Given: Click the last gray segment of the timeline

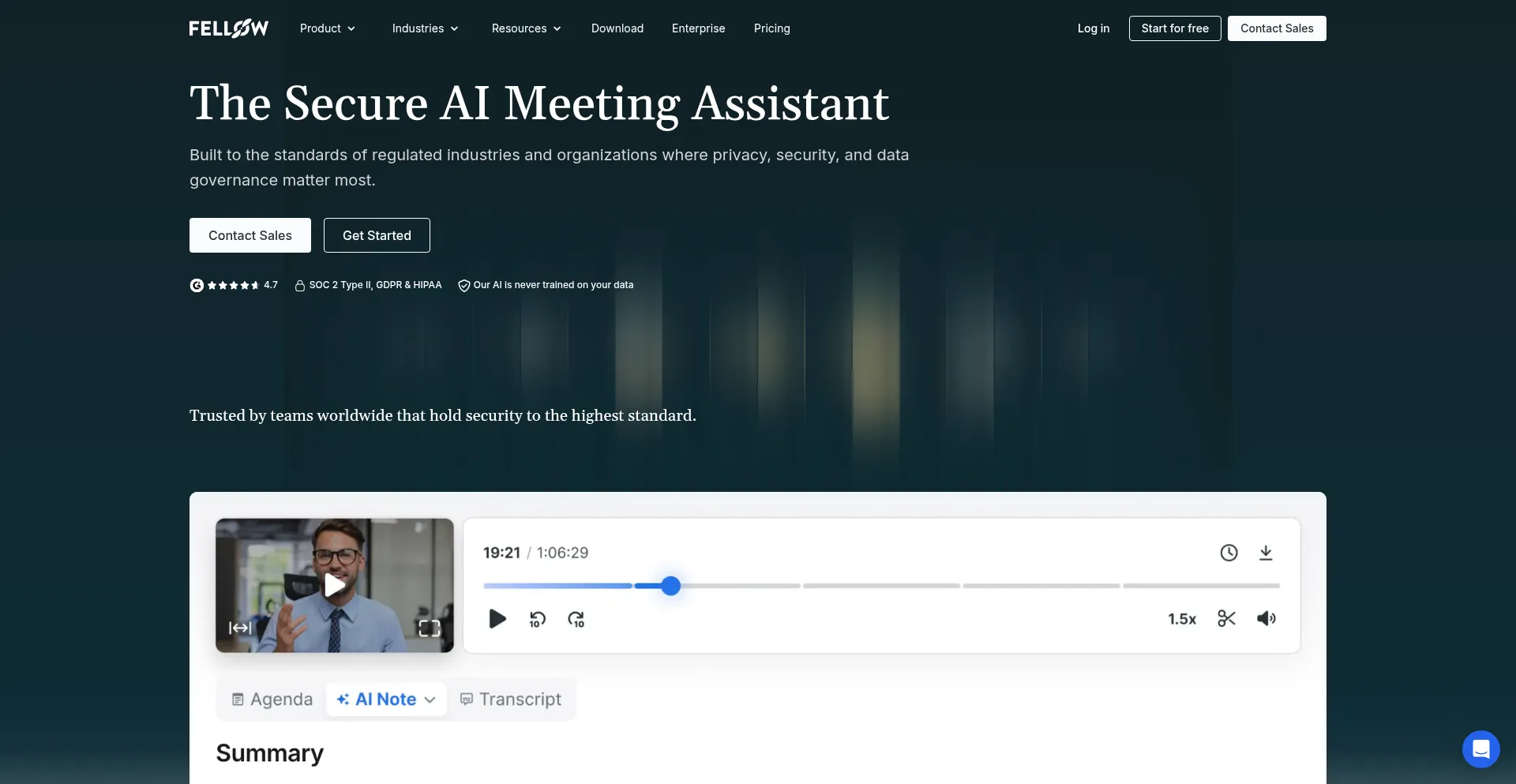Looking at the screenshot, I should click(x=1202, y=586).
